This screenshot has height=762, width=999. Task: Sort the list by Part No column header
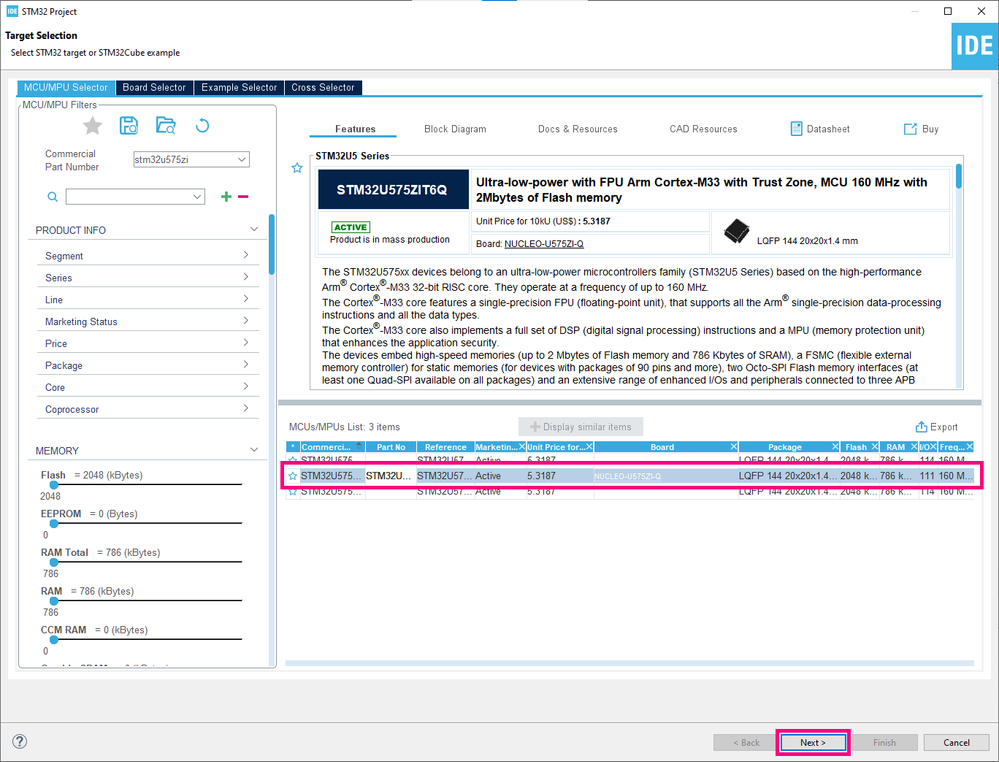tap(391, 447)
